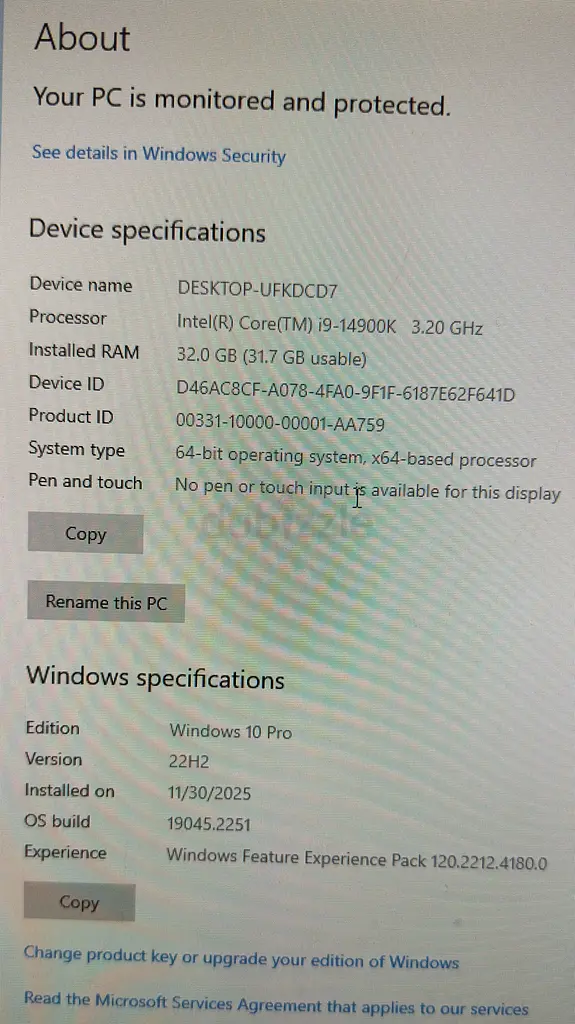This screenshot has width=575, height=1024.
Task: Select the Product ID value 00331-10000-00001-AA759
Action: click(x=280, y=423)
